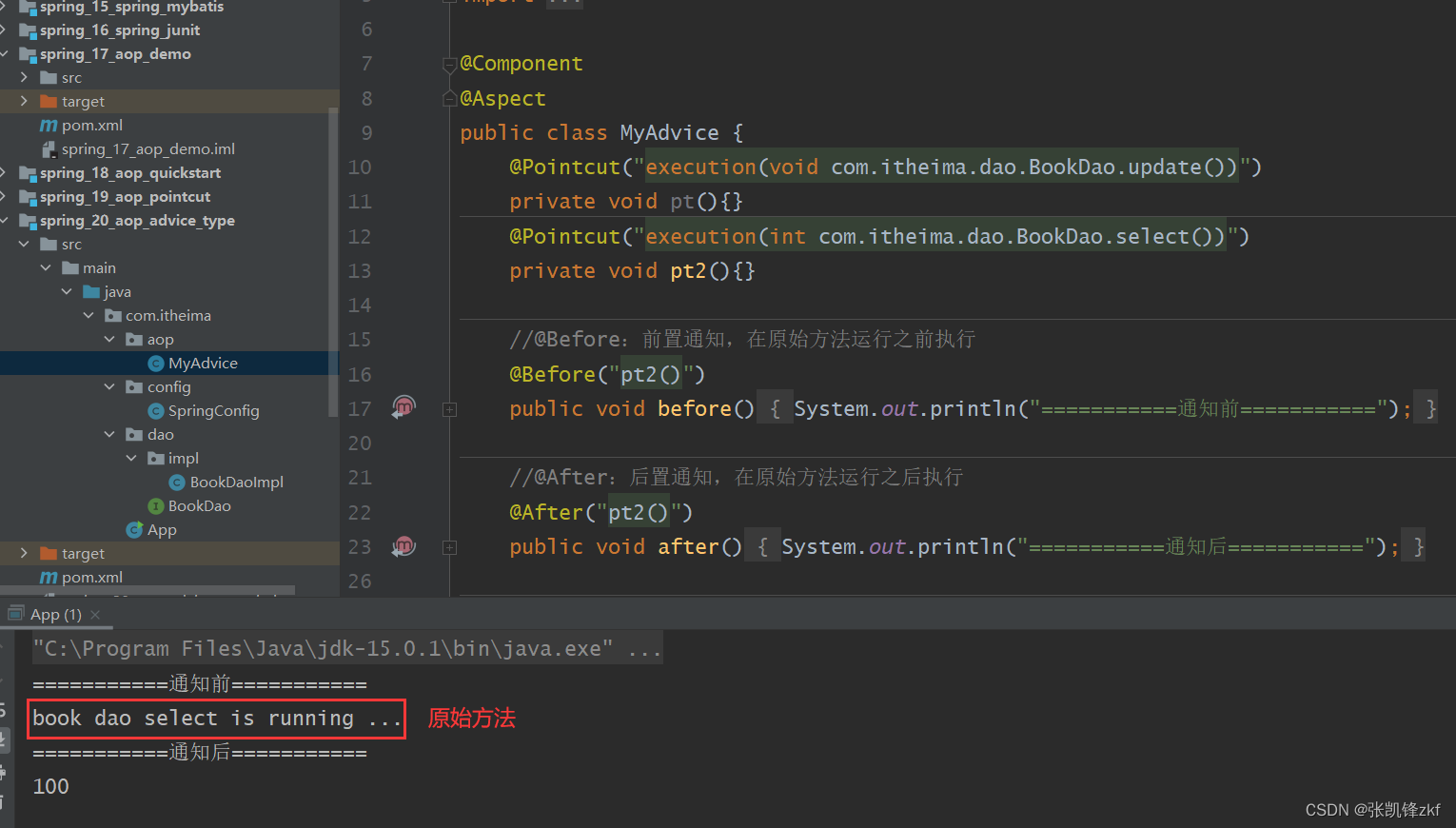Click the @After("pt2()") annotation line

click(x=600, y=513)
